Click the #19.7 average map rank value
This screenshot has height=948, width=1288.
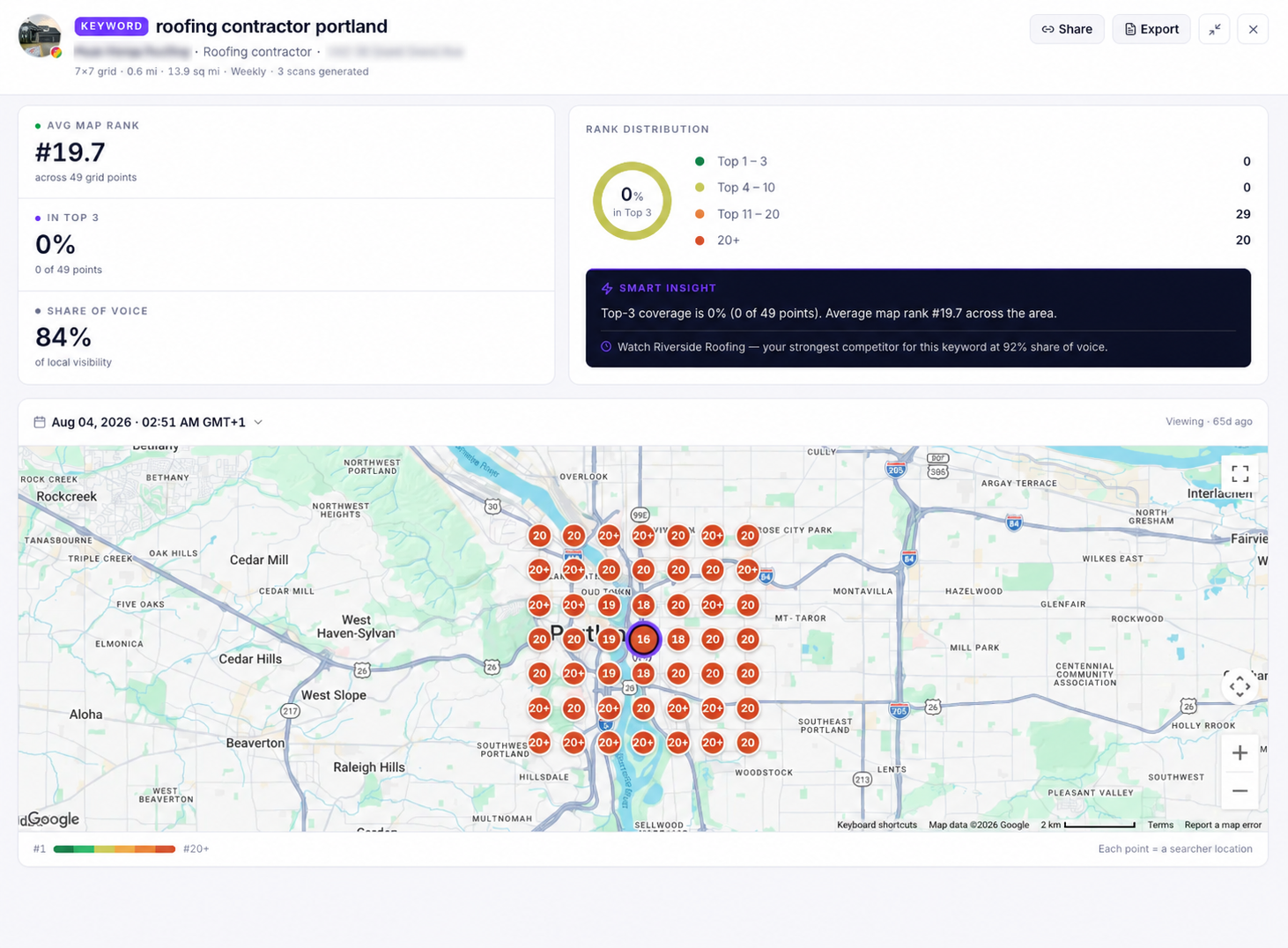[x=70, y=152]
